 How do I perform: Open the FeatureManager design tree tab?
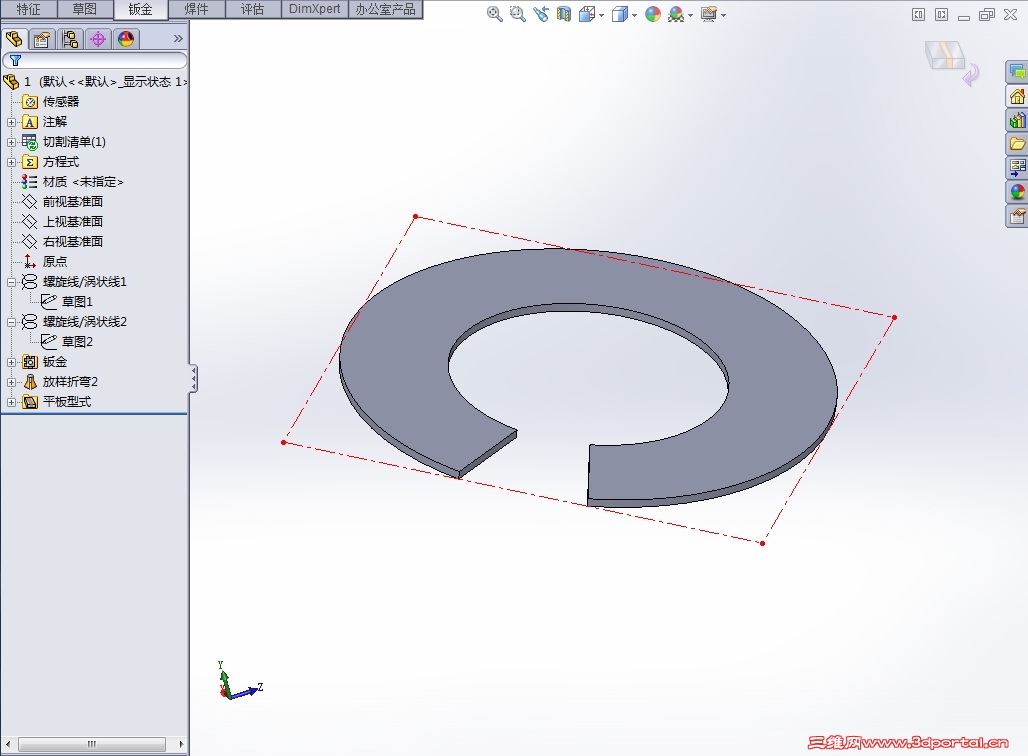pos(14,39)
